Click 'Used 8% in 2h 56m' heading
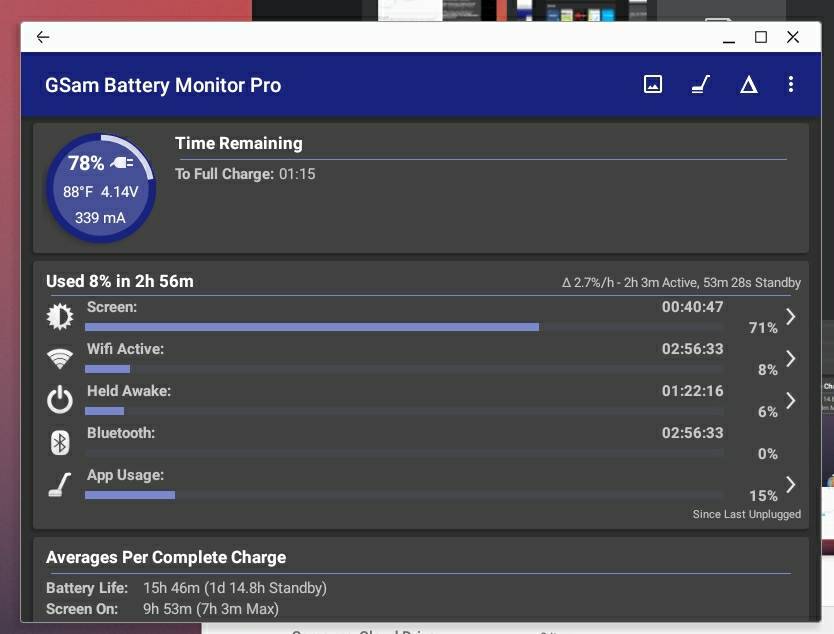The height and width of the screenshot is (634, 834). coord(120,281)
